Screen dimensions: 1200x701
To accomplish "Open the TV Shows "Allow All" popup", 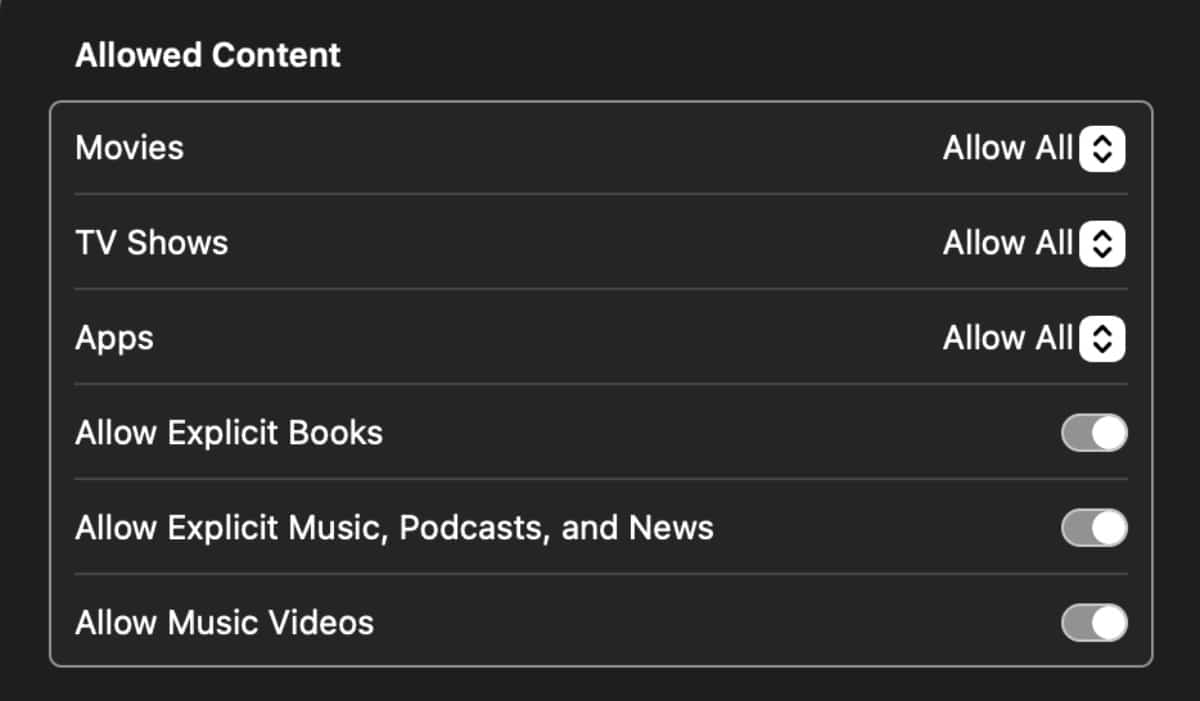I will pyautogui.click(x=1008, y=243).
